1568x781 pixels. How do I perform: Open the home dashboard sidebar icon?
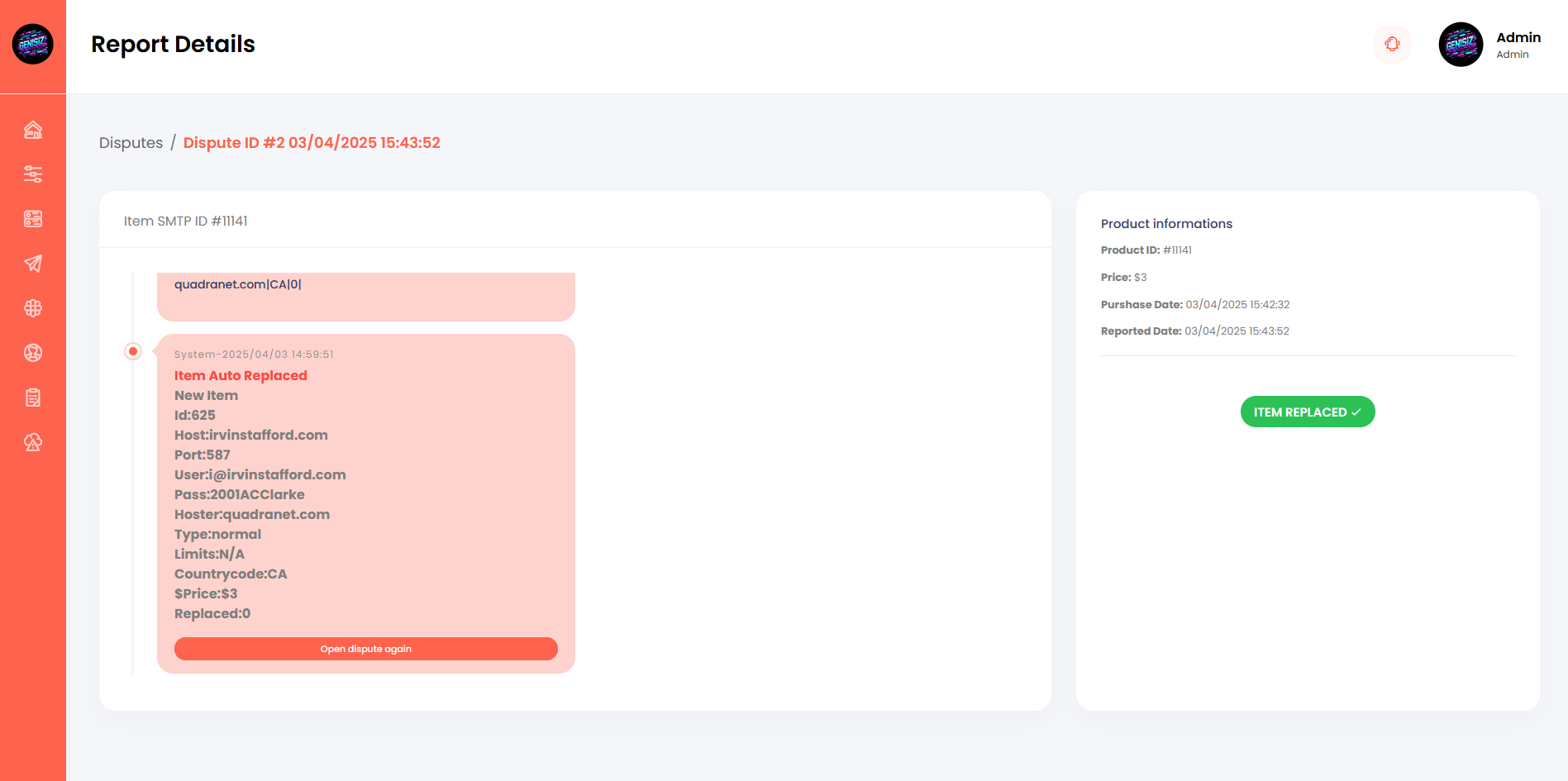coord(33,130)
